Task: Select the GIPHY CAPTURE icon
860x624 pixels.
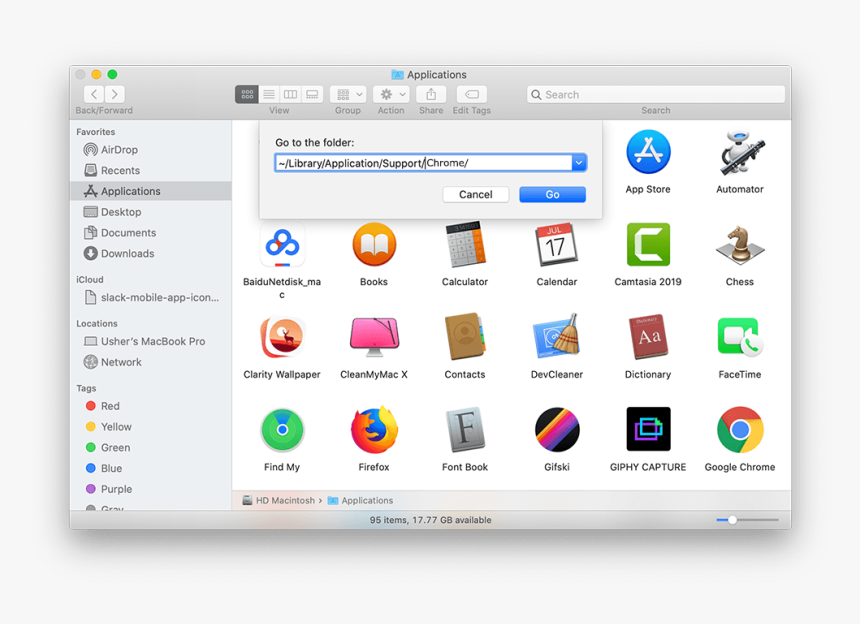Action: [648, 429]
